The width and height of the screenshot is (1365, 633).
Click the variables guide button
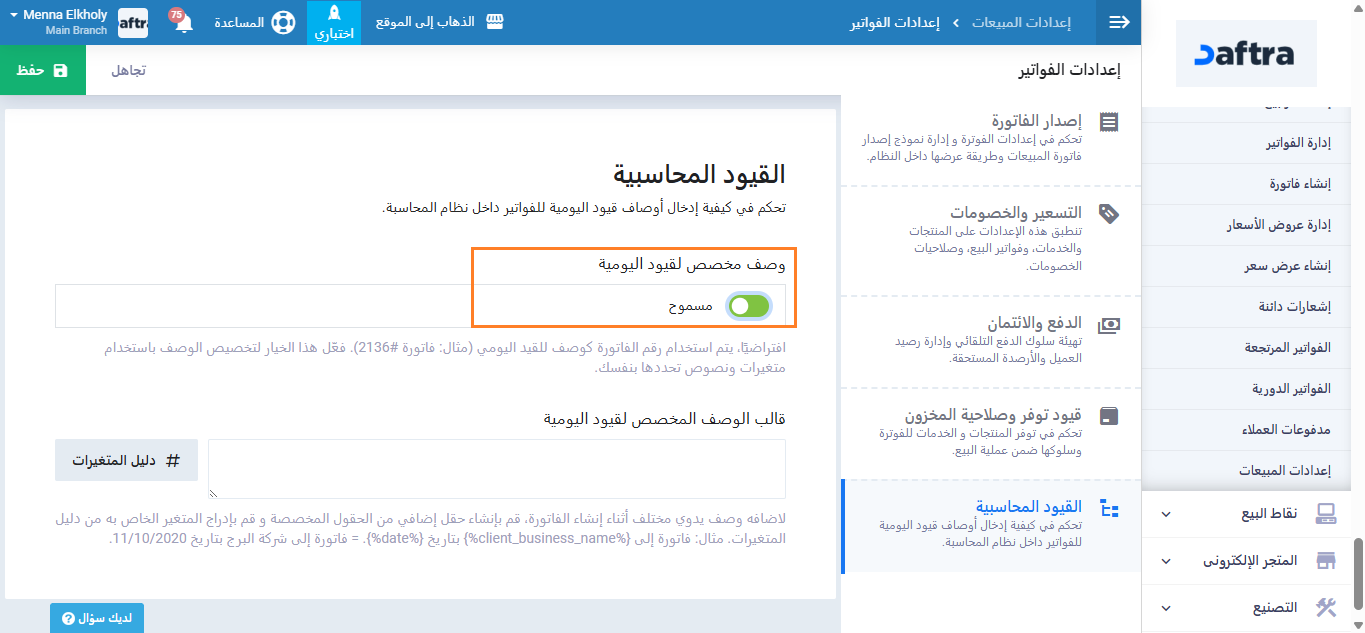[x=126, y=460]
